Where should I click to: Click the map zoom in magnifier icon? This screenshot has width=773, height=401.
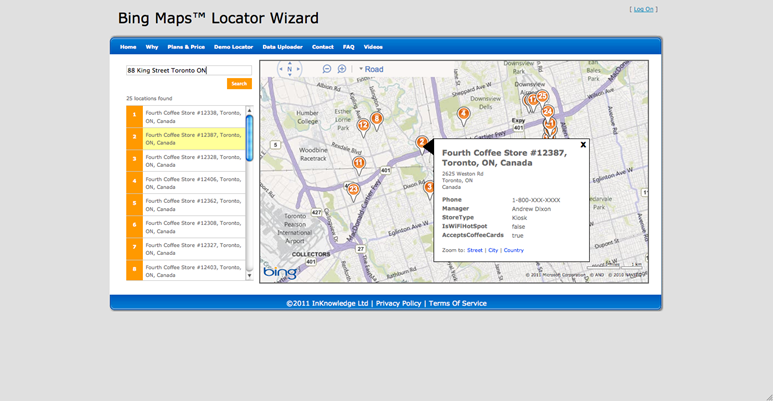point(342,69)
